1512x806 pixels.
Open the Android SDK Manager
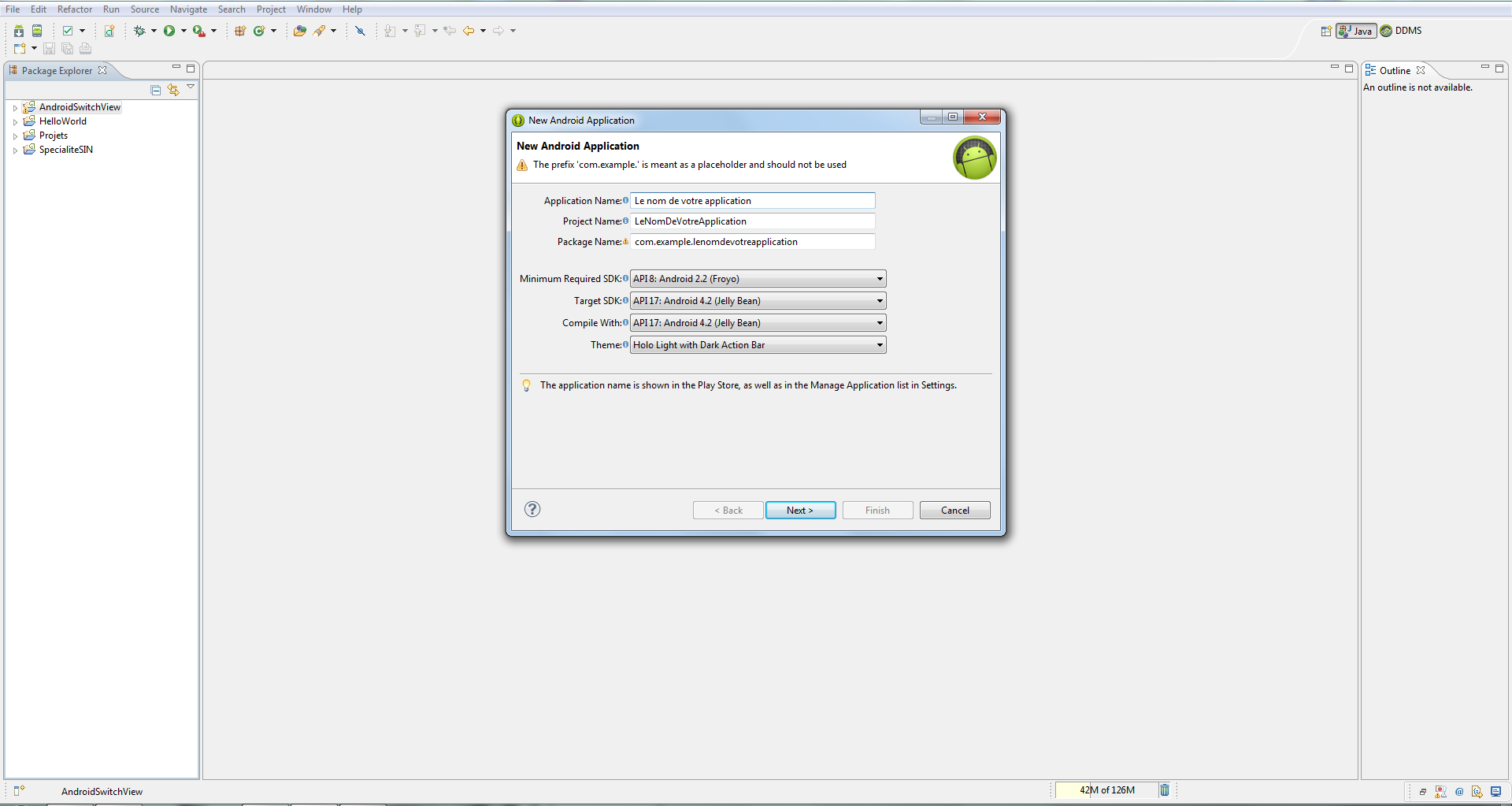point(19,31)
